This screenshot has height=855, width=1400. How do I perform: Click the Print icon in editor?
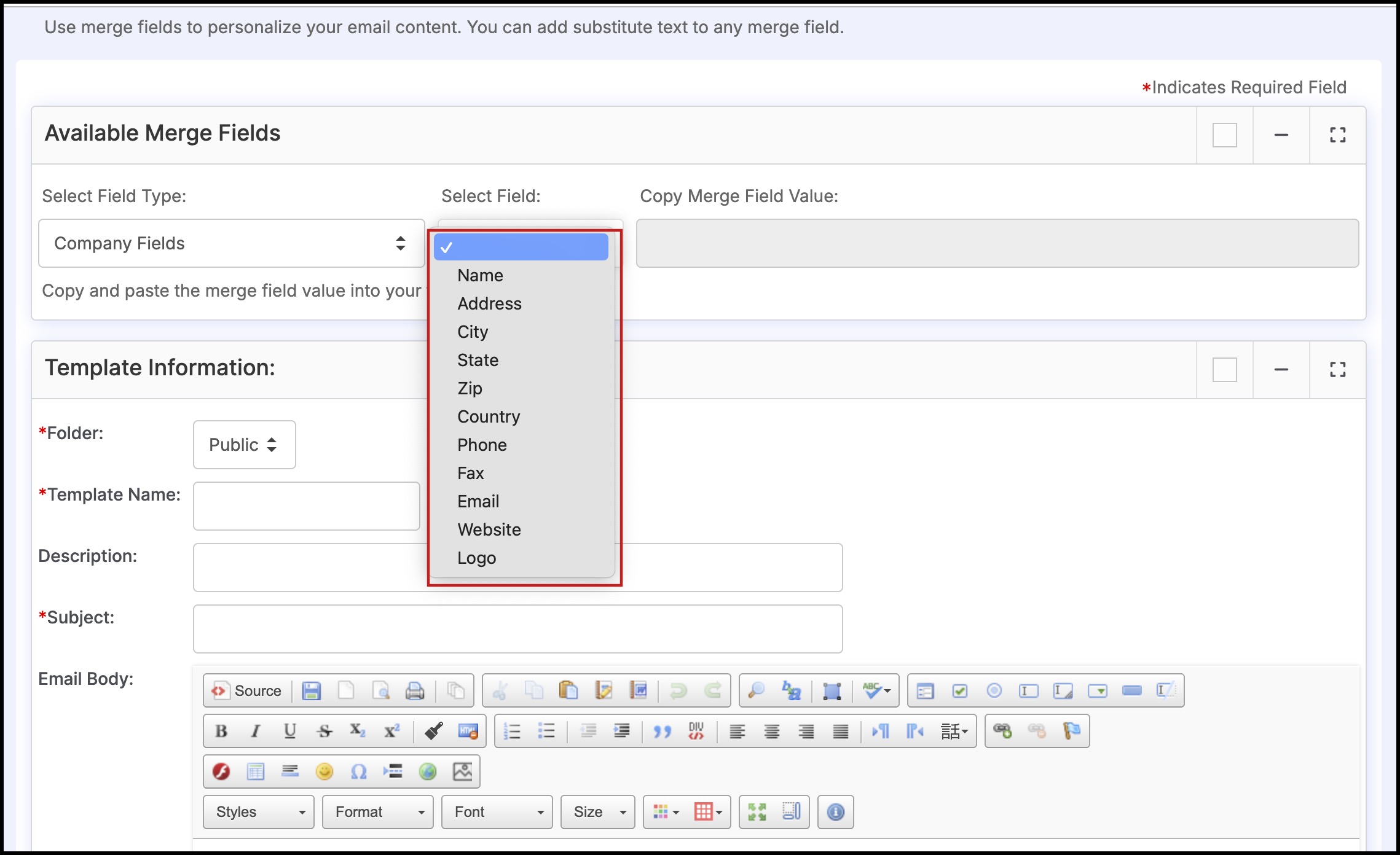tap(415, 691)
